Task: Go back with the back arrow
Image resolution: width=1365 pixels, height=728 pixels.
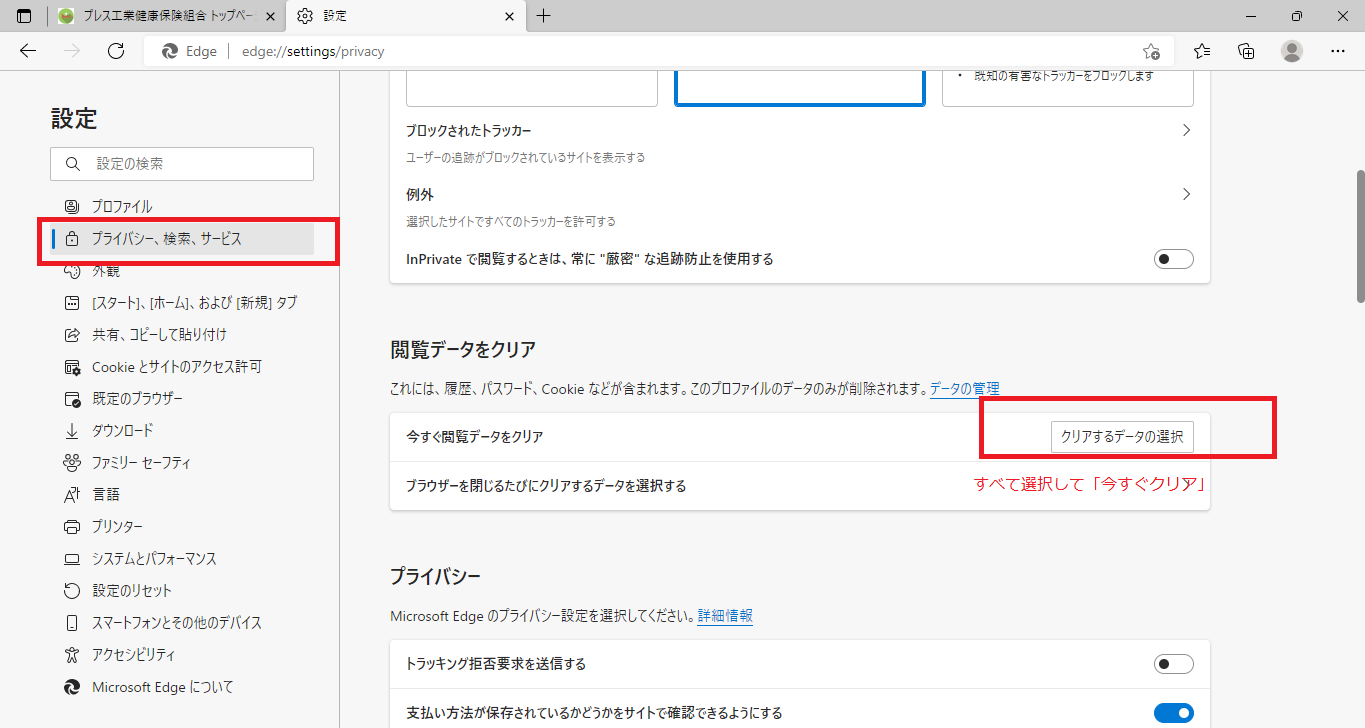Action: tap(28, 51)
